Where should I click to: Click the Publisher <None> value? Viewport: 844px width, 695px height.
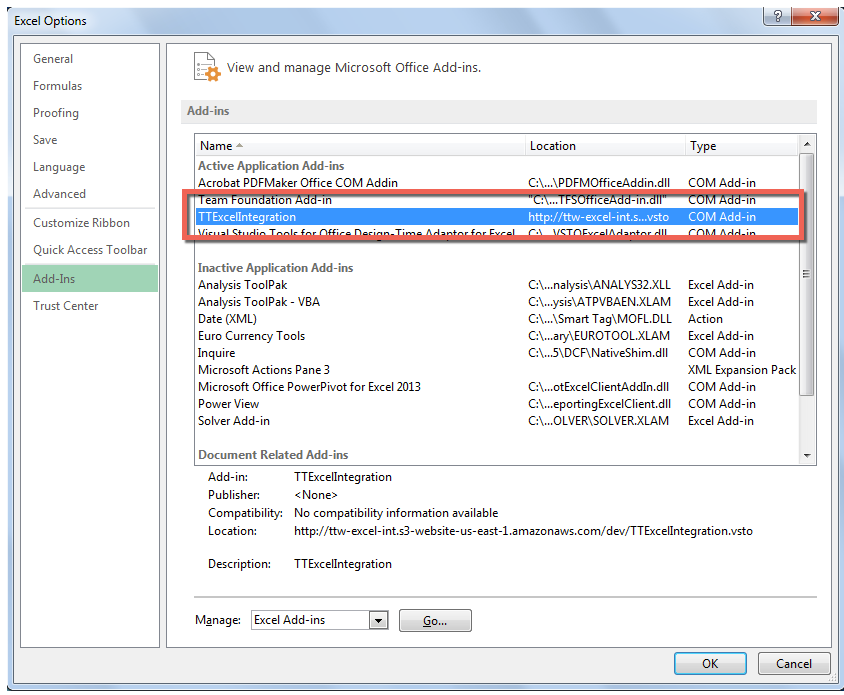(x=315, y=495)
